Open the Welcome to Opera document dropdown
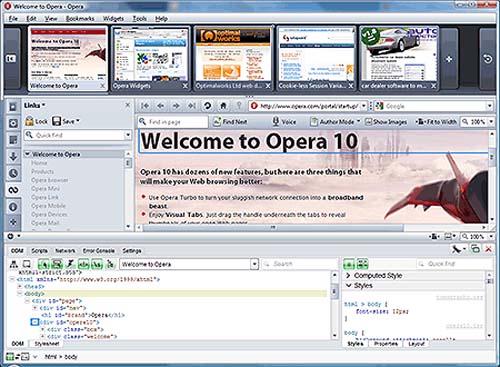This screenshot has width=500, height=367. pos(255,264)
